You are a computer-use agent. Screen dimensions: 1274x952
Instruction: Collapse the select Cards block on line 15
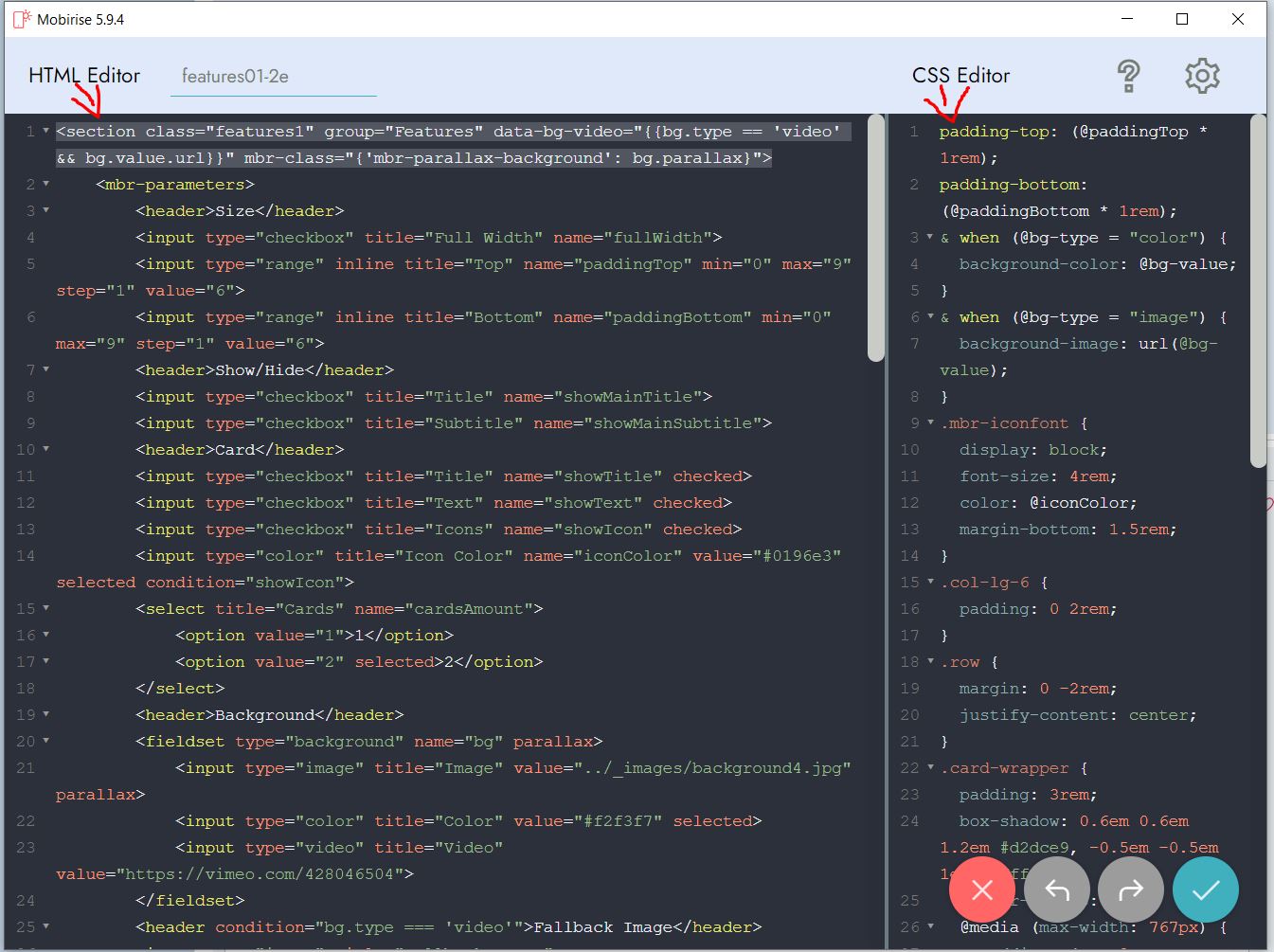[45, 609]
